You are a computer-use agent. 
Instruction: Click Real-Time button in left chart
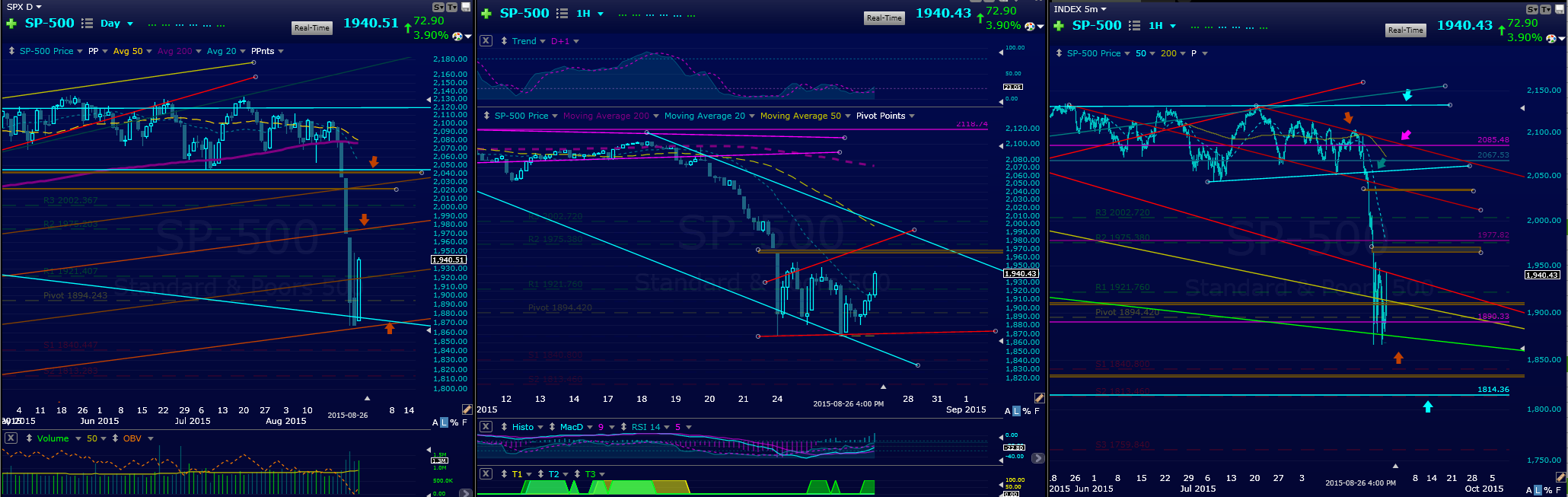pyautogui.click(x=312, y=28)
